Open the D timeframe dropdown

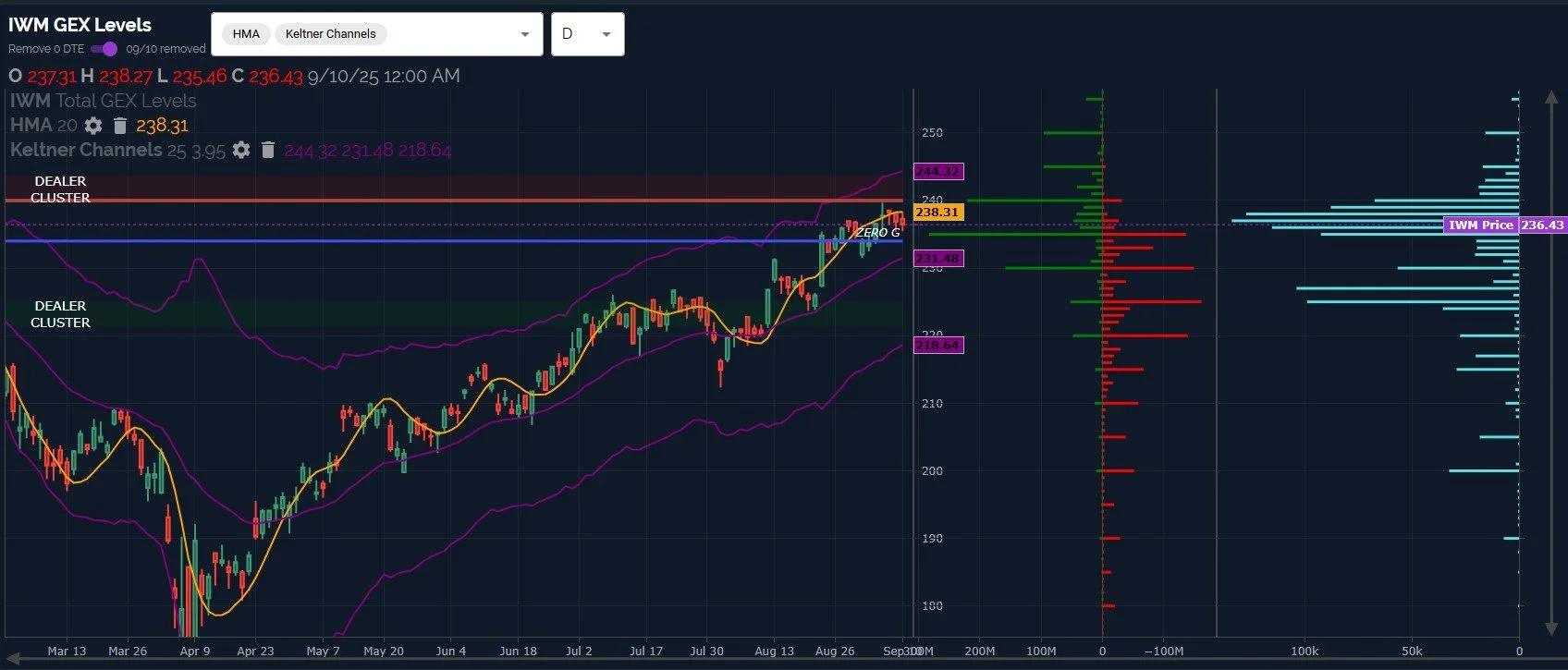[x=587, y=34]
